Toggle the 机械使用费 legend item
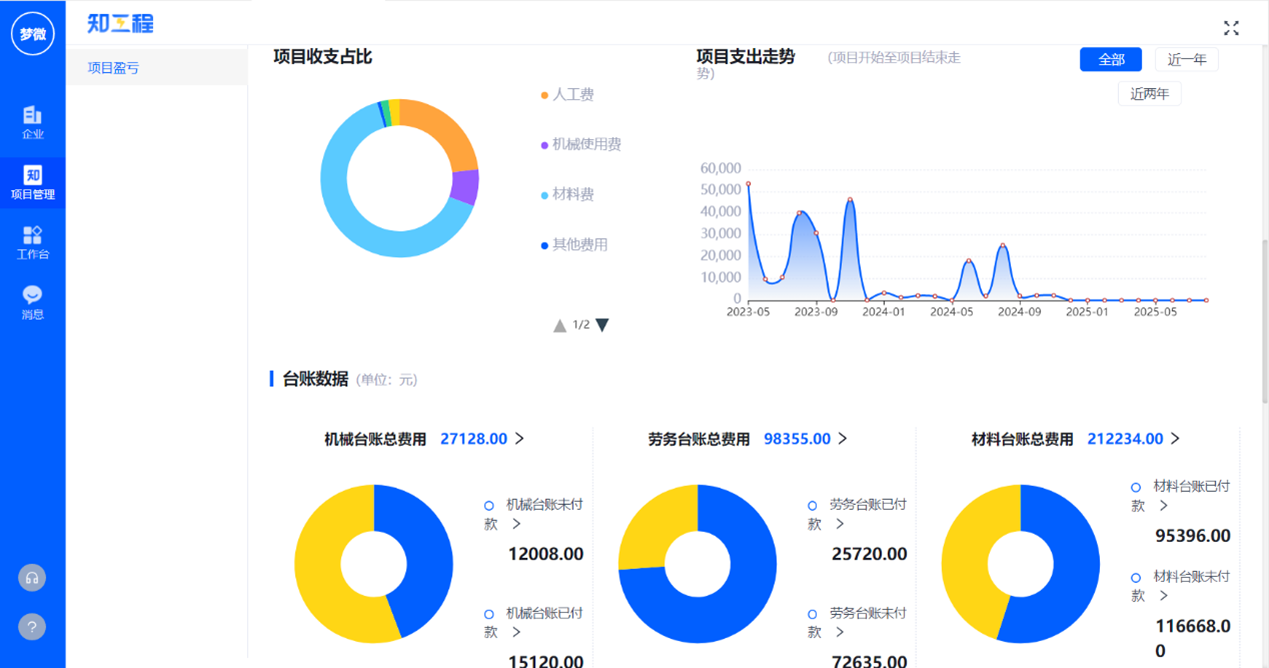The width and height of the screenshot is (1269, 668). [x=585, y=145]
